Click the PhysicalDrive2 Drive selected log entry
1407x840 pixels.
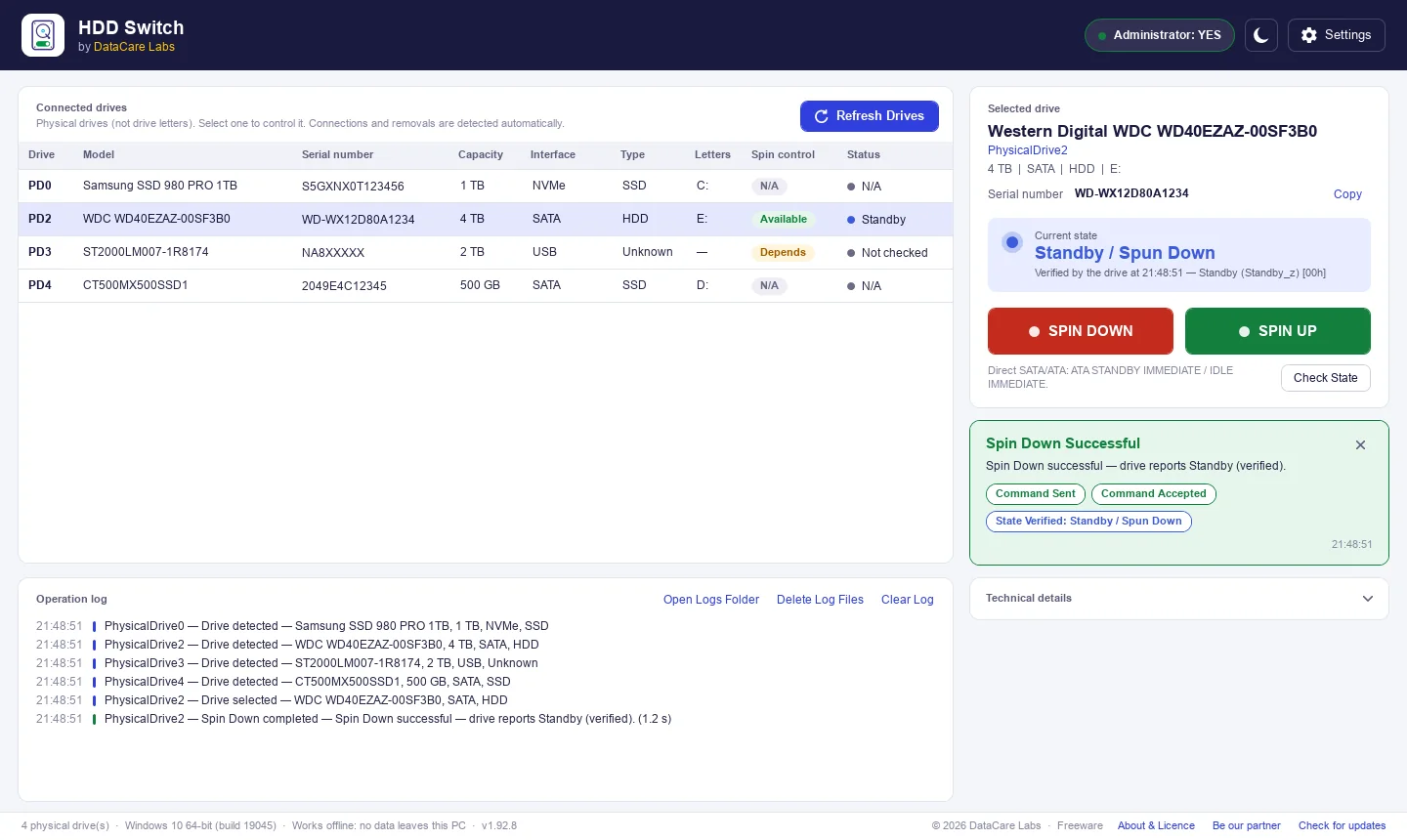pyautogui.click(x=272, y=700)
